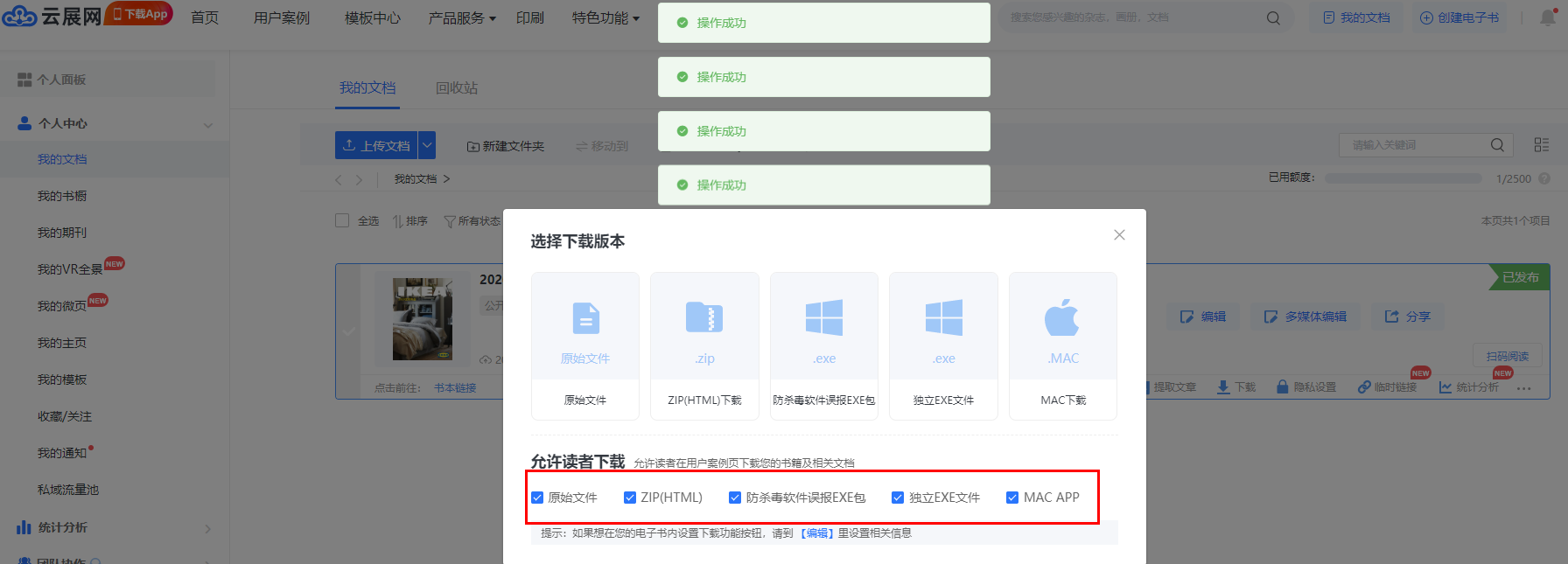Viewport: 1568px width, 564px height.
Task: Uncheck the 原始文件 reader download checkbox
Action: (x=537, y=498)
